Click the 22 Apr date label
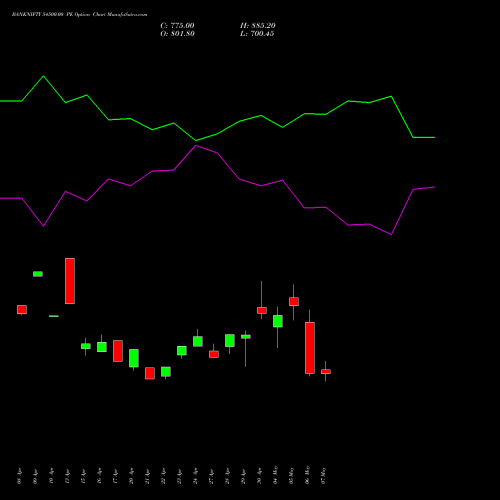500x500 pixels. 163,476
